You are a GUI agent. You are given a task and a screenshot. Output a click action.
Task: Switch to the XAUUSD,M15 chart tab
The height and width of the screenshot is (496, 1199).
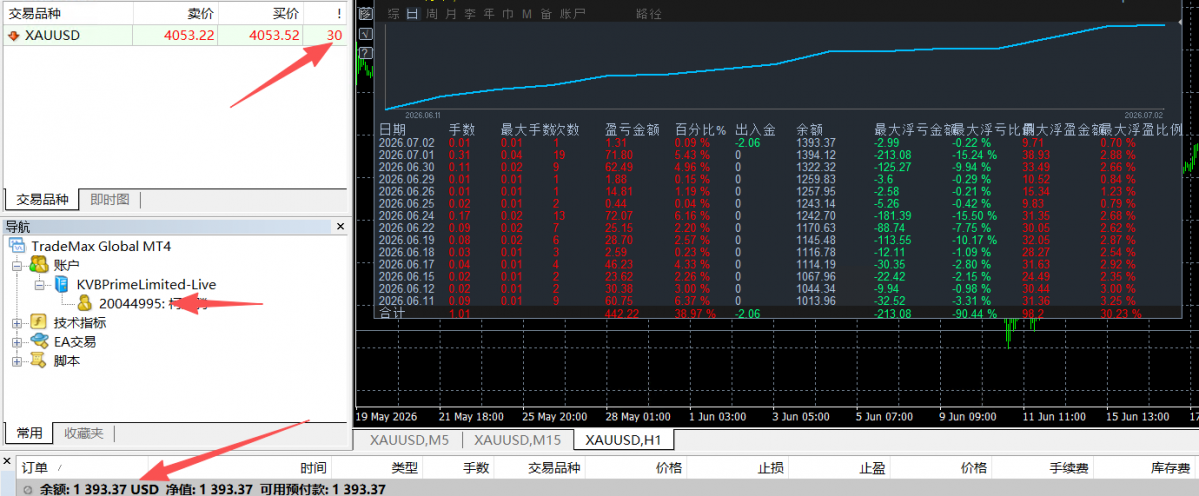tap(516, 439)
